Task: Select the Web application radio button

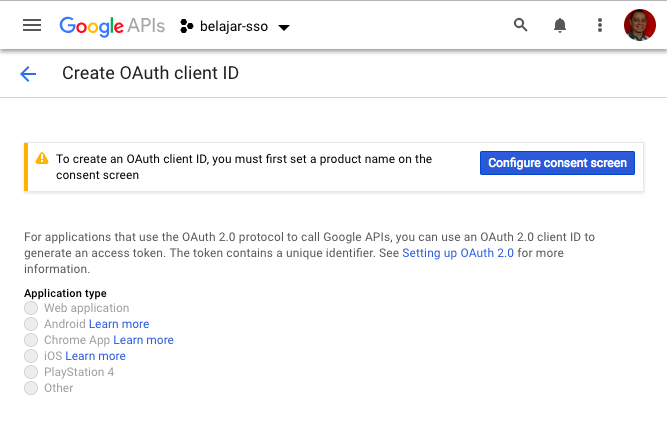Action: click(x=31, y=308)
